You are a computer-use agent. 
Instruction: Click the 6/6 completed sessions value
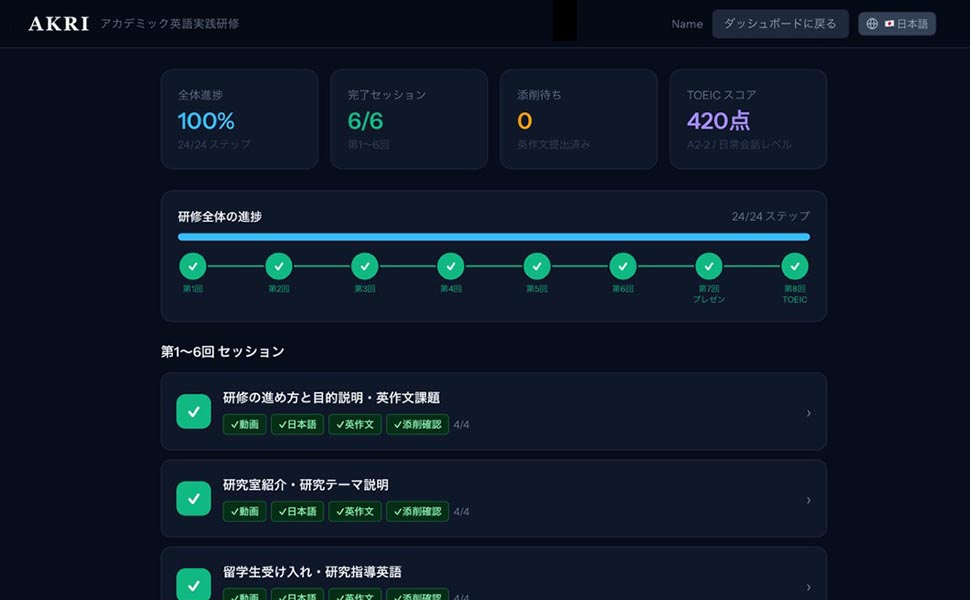pos(365,121)
